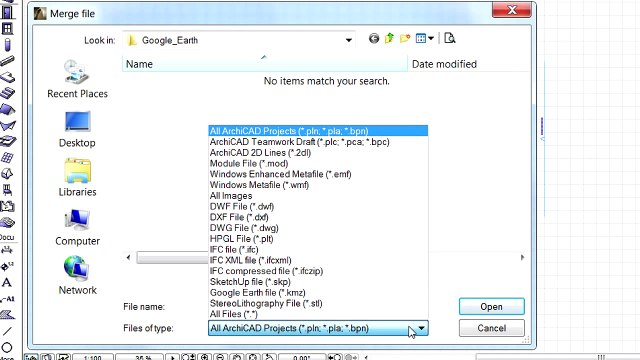Choose IFC file (*.ifc) type
The height and width of the screenshot is (360, 640).
(318, 249)
